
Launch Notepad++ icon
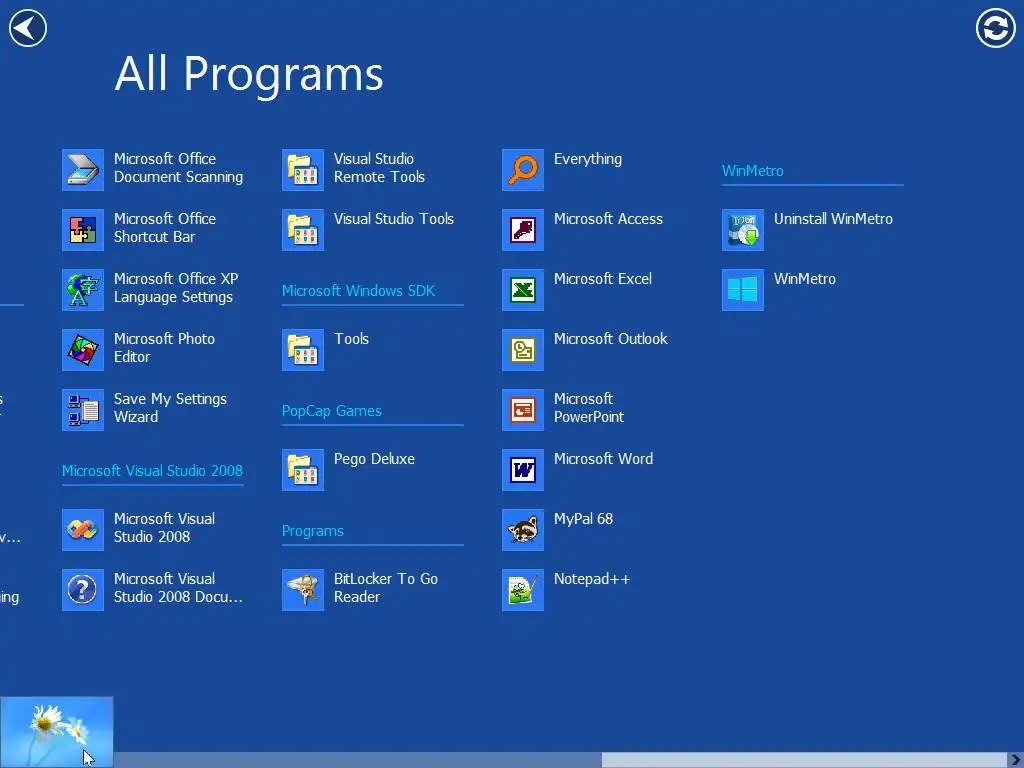523,590
